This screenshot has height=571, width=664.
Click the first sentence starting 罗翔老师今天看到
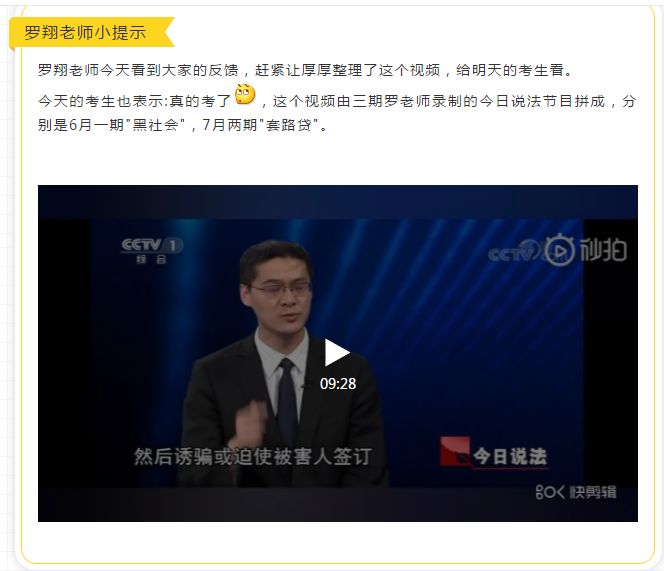[x=305, y=70]
